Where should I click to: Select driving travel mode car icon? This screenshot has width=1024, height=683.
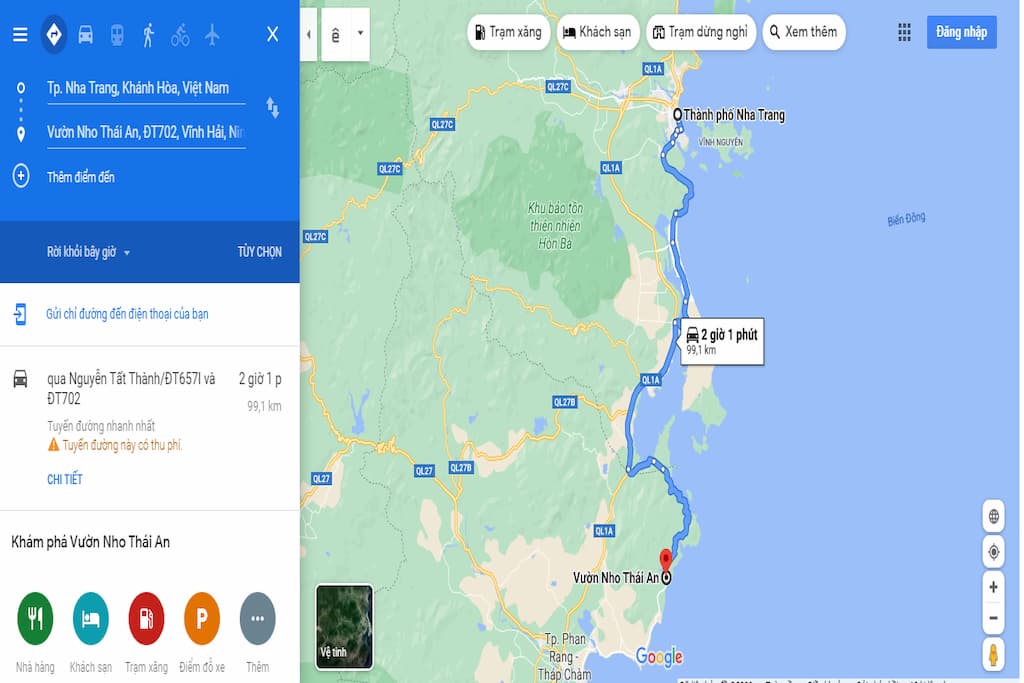86,34
